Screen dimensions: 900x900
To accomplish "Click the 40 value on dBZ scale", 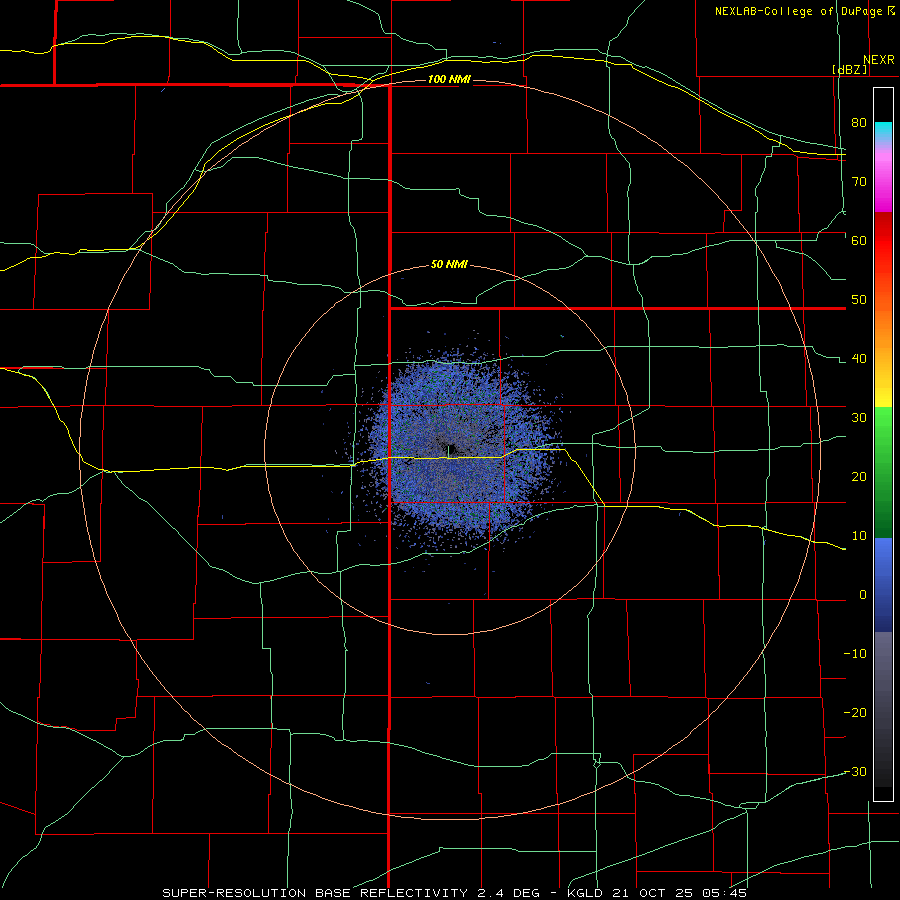I will (859, 359).
